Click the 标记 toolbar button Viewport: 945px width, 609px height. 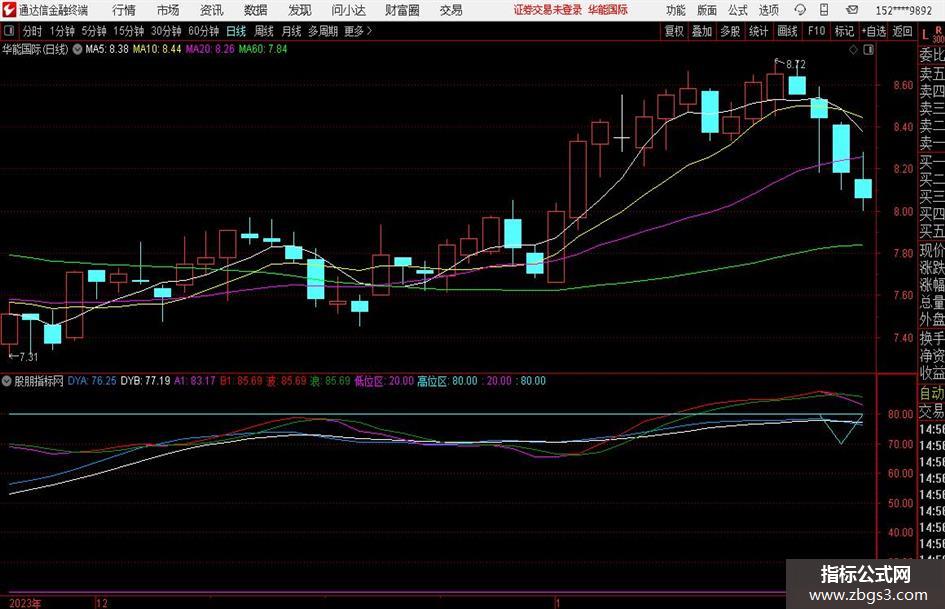coord(844,31)
